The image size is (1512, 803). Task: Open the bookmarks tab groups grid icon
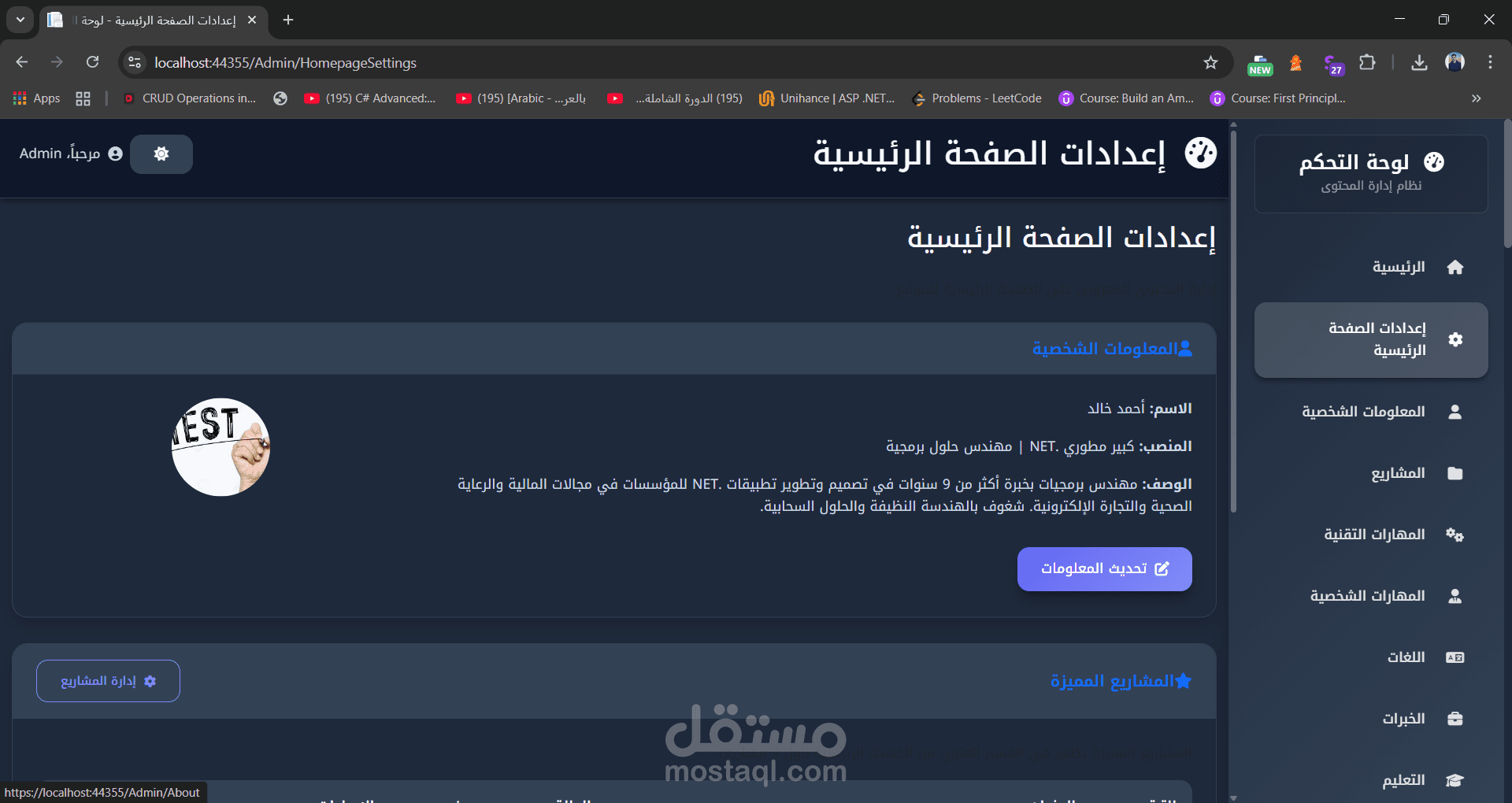click(x=83, y=98)
